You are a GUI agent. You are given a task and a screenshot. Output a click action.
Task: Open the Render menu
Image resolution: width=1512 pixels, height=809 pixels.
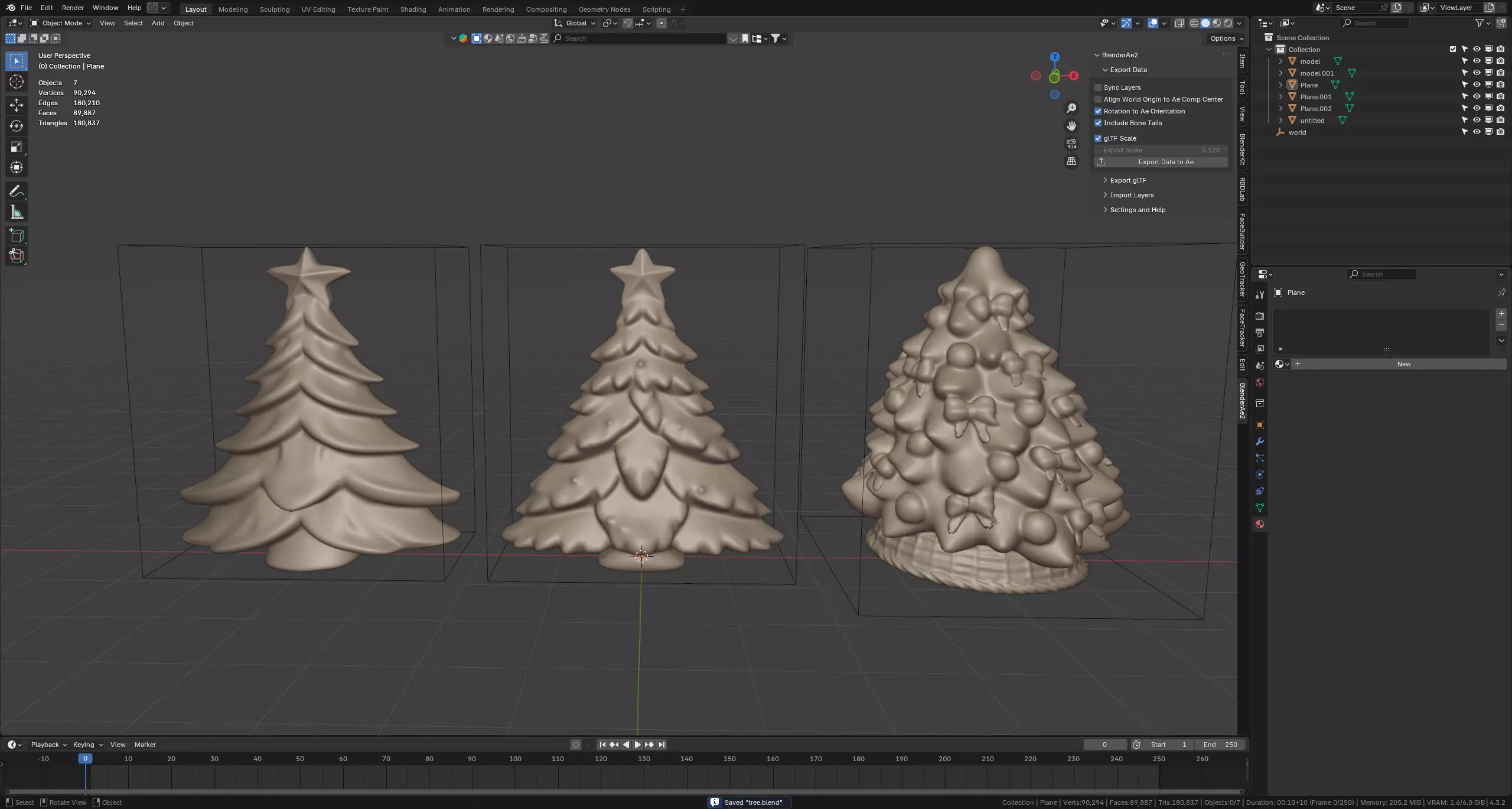pyautogui.click(x=73, y=8)
